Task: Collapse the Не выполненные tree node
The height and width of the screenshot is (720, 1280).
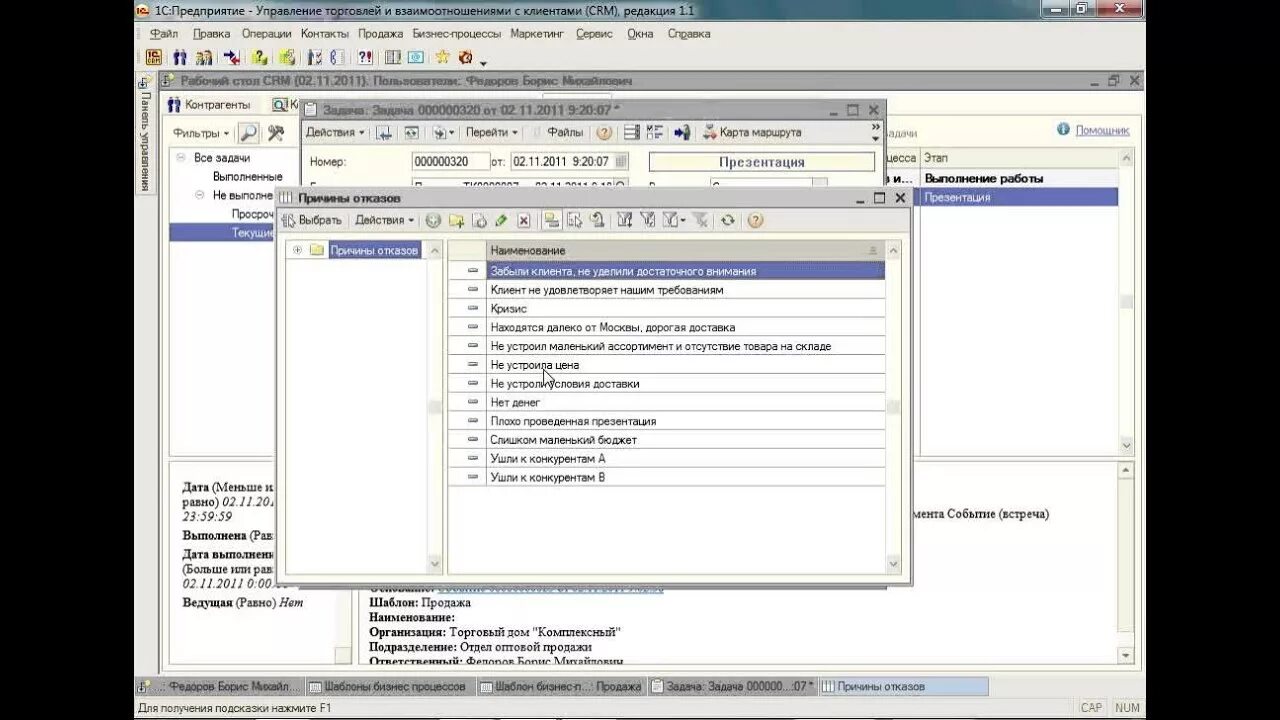Action: pyautogui.click(x=200, y=195)
